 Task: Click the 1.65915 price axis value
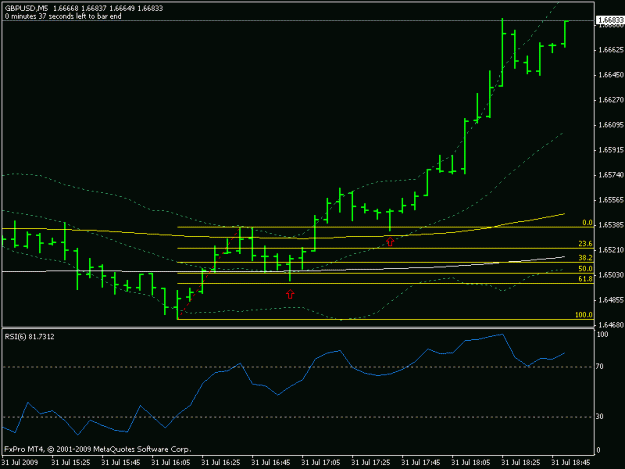(611, 150)
